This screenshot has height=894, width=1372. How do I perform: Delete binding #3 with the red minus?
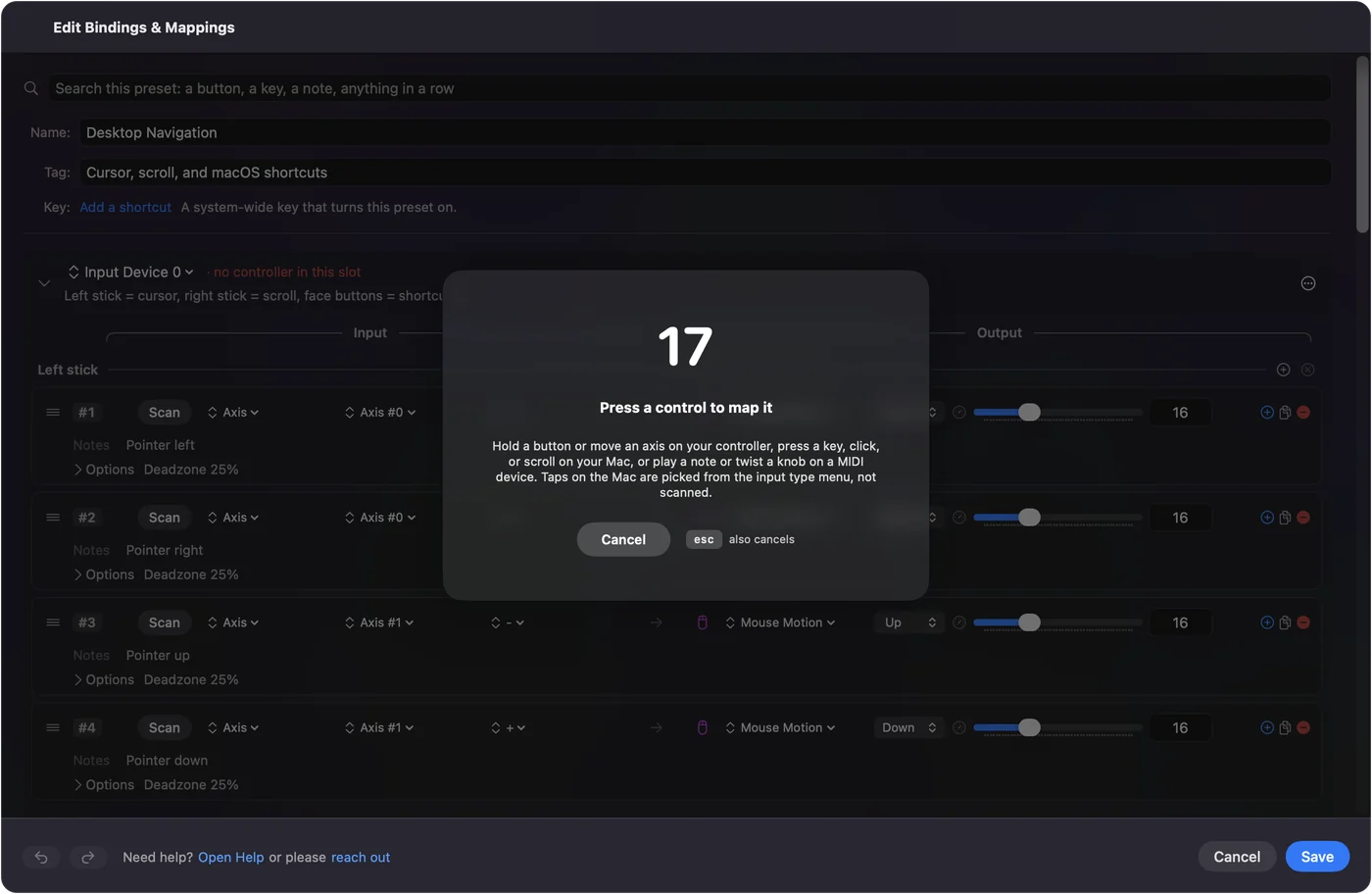click(1303, 622)
